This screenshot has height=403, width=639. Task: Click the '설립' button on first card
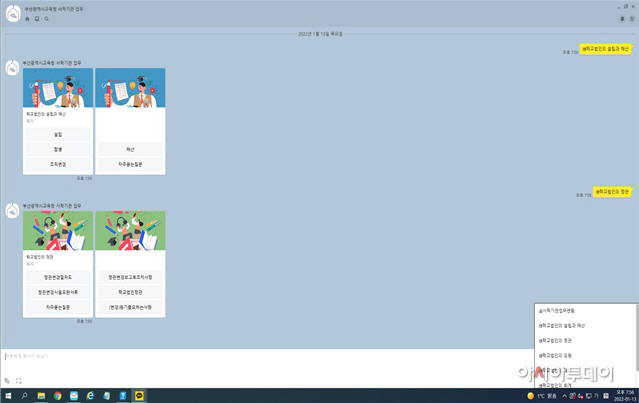coord(58,133)
